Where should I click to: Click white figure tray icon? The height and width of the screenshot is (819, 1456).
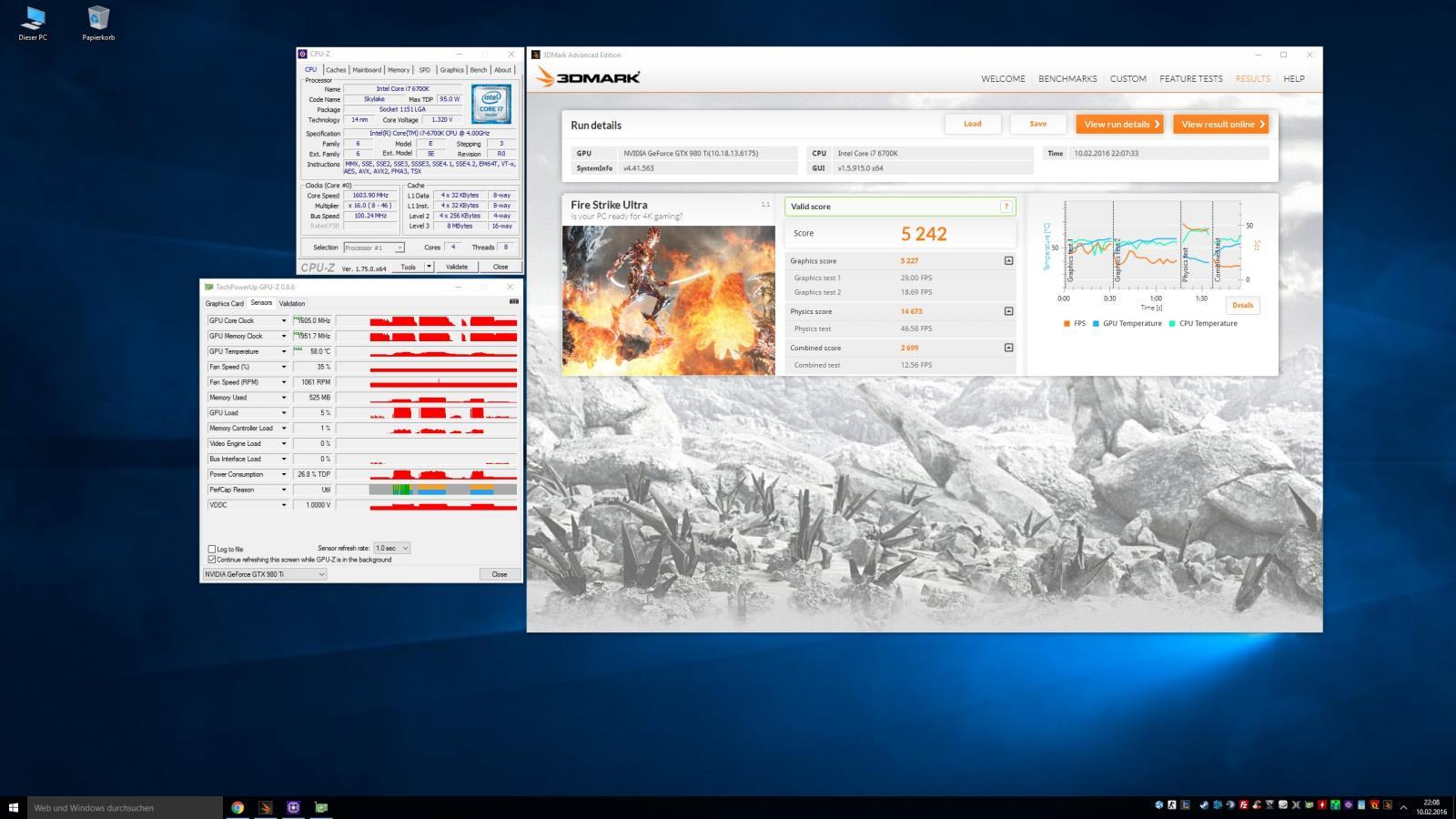(1172, 804)
